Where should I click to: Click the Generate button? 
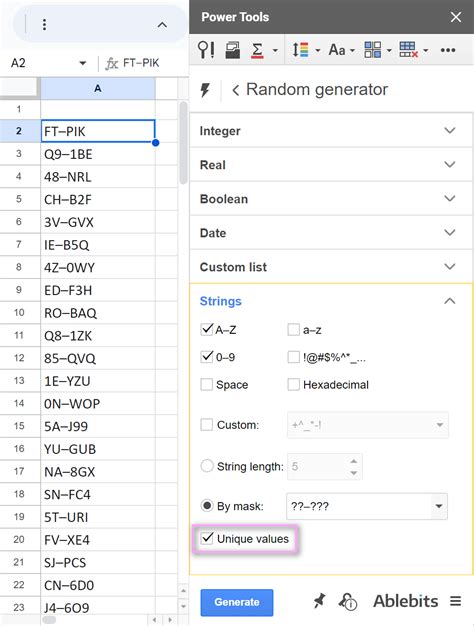tap(237, 602)
